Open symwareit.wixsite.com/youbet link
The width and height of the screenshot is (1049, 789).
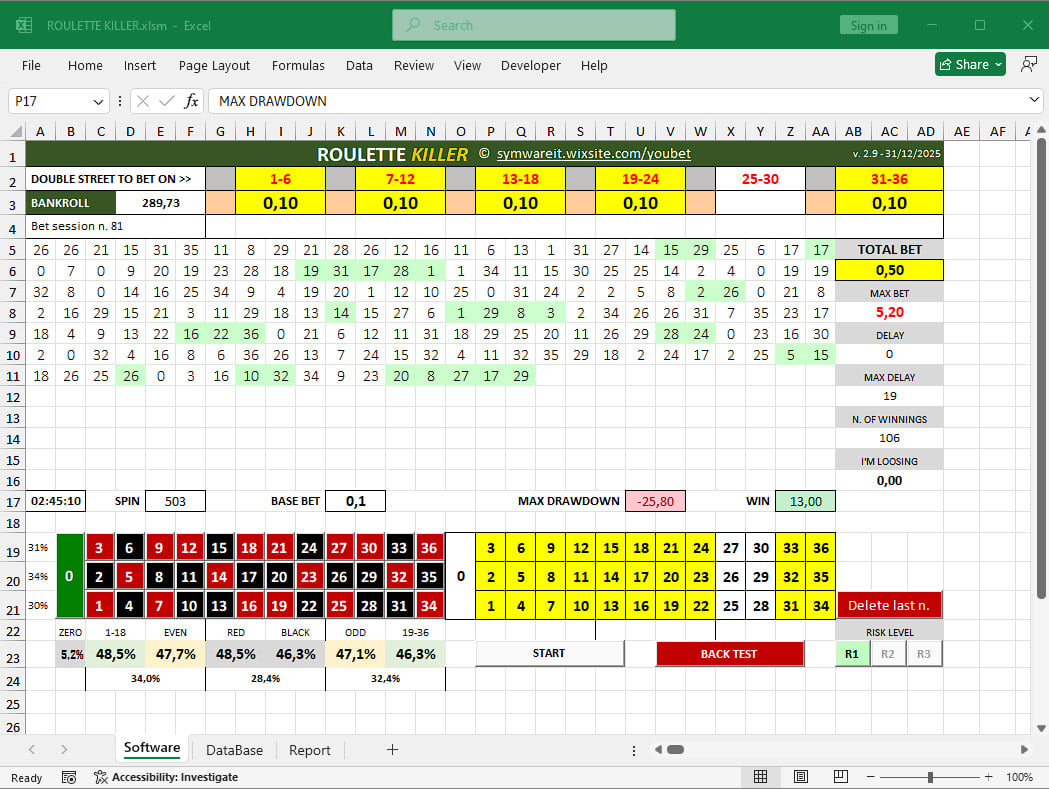click(x=593, y=153)
